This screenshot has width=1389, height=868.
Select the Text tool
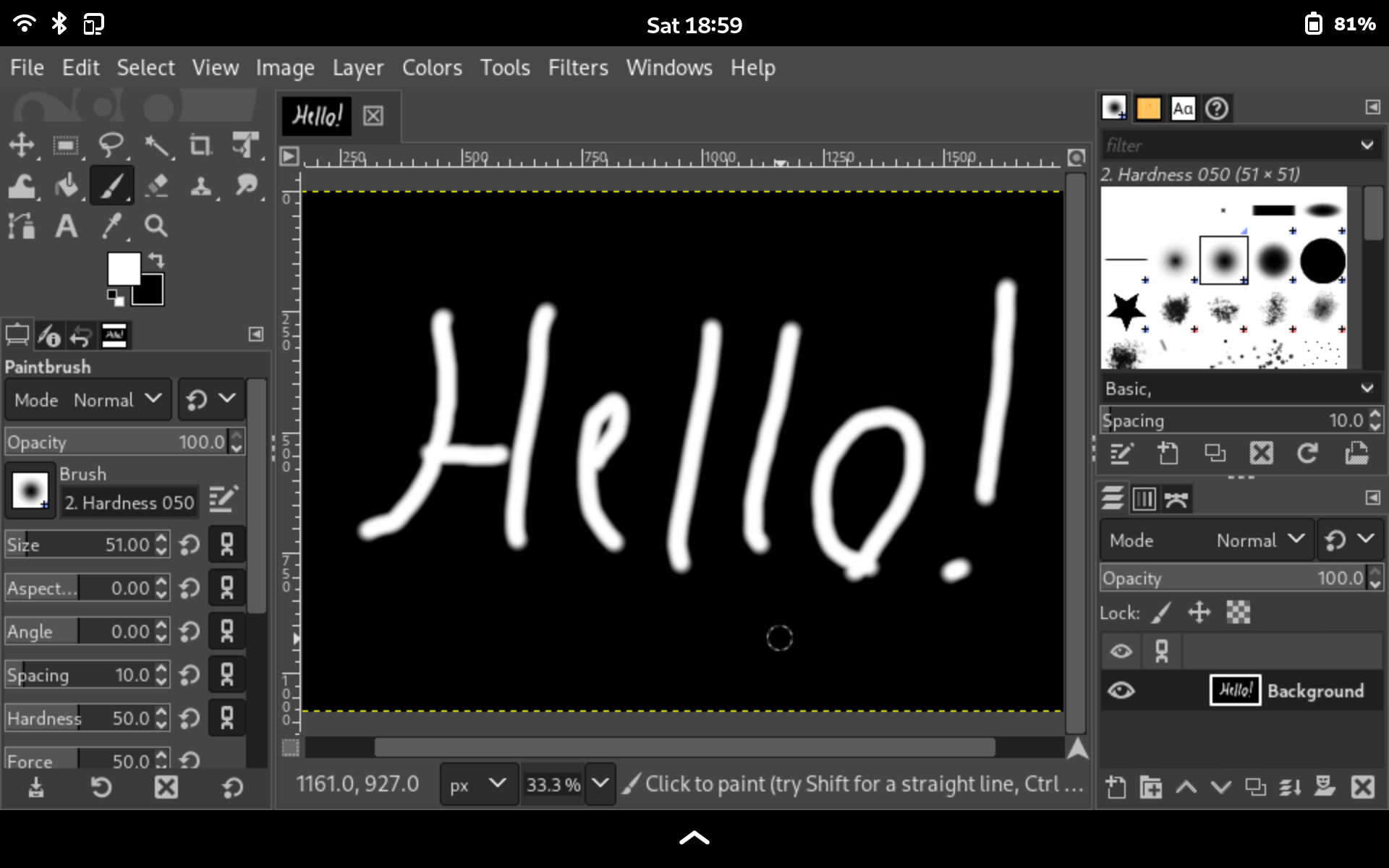point(66,226)
